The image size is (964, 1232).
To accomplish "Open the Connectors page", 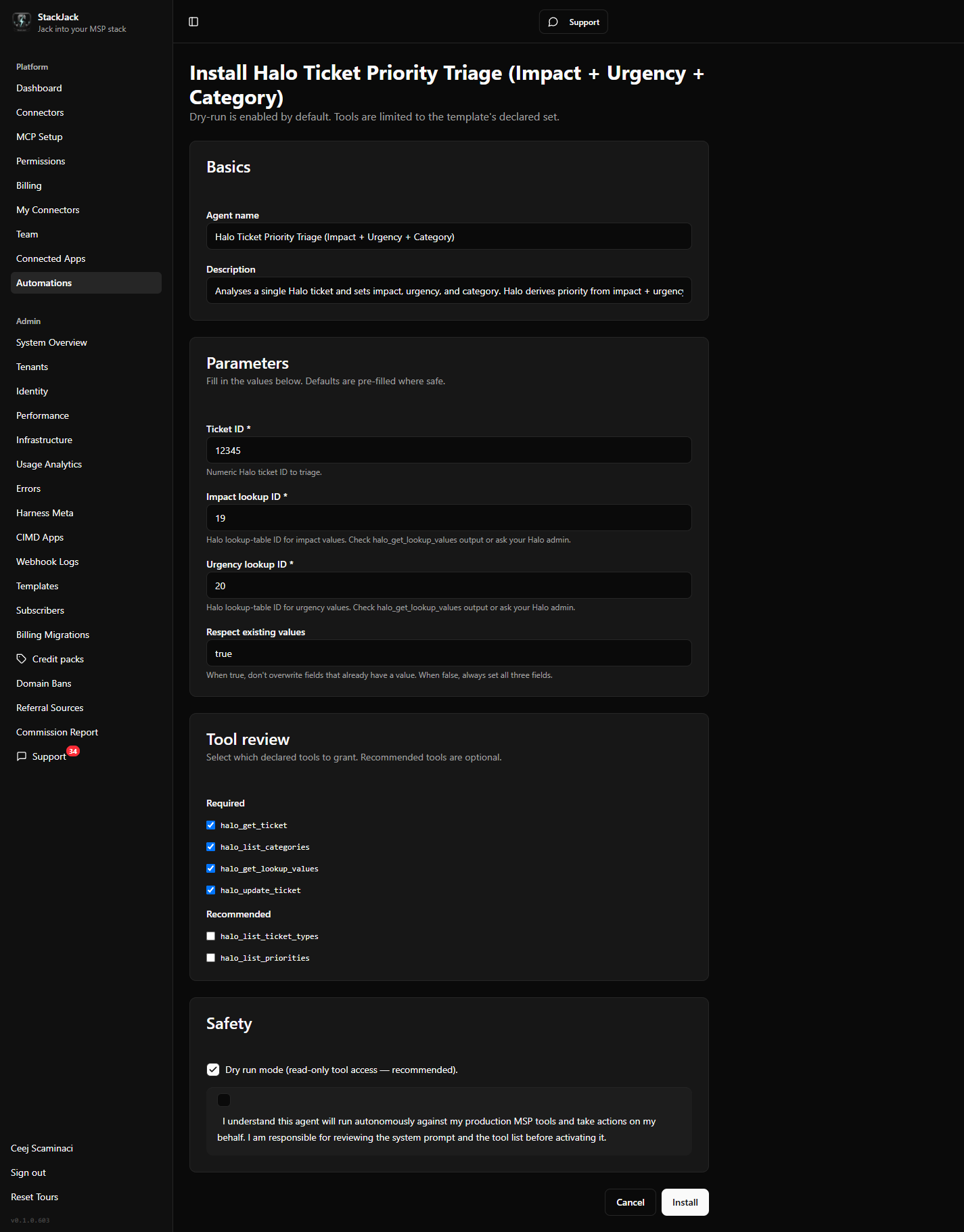I will click(x=86, y=112).
